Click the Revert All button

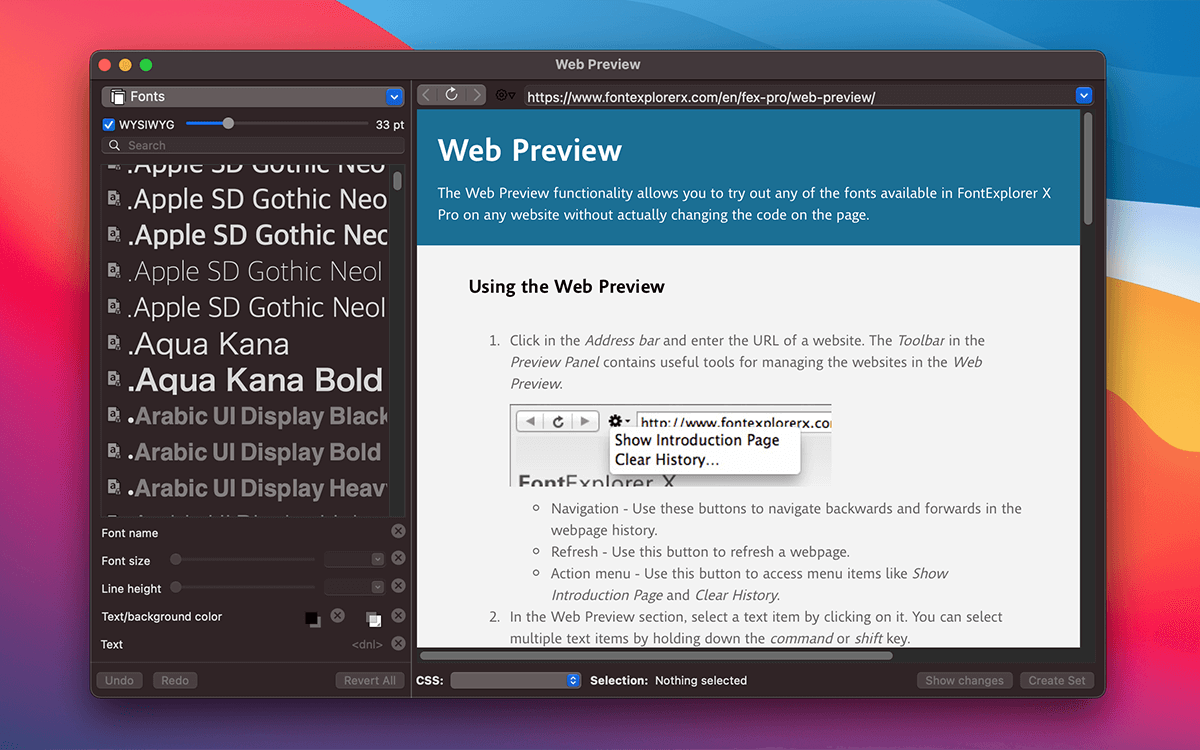pos(369,680)
